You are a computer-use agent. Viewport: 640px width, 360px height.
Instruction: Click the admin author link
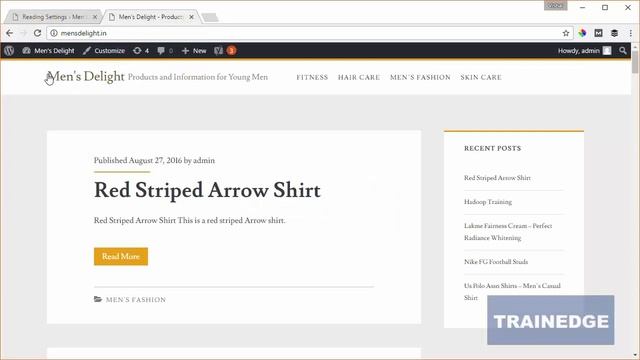click(x=204, y=160)
